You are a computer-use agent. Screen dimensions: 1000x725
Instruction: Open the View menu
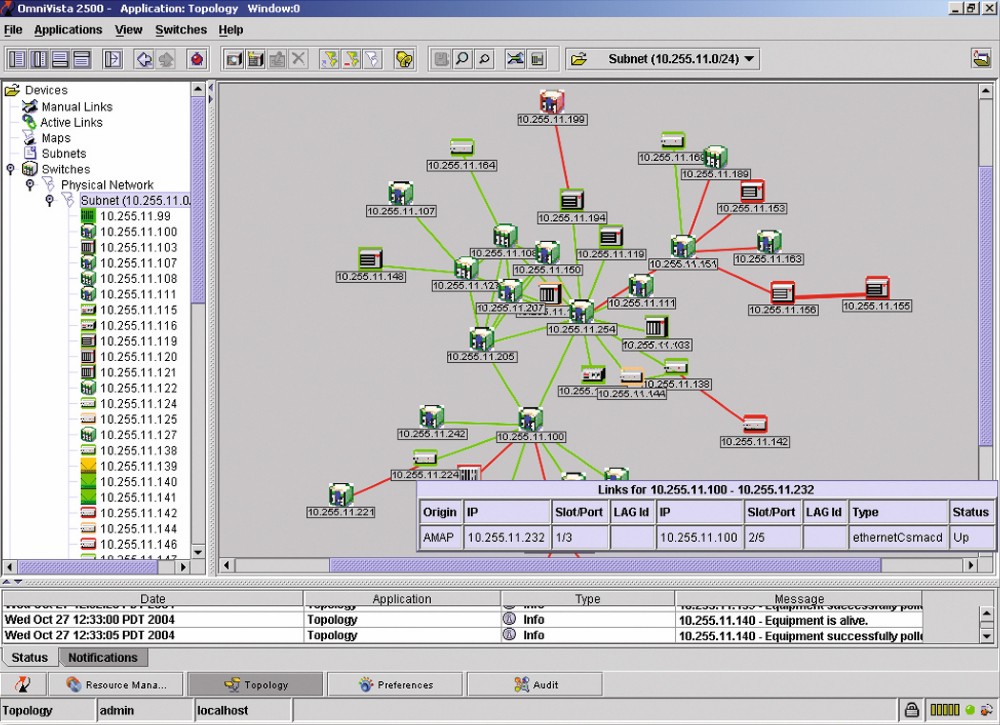point(128,30)
